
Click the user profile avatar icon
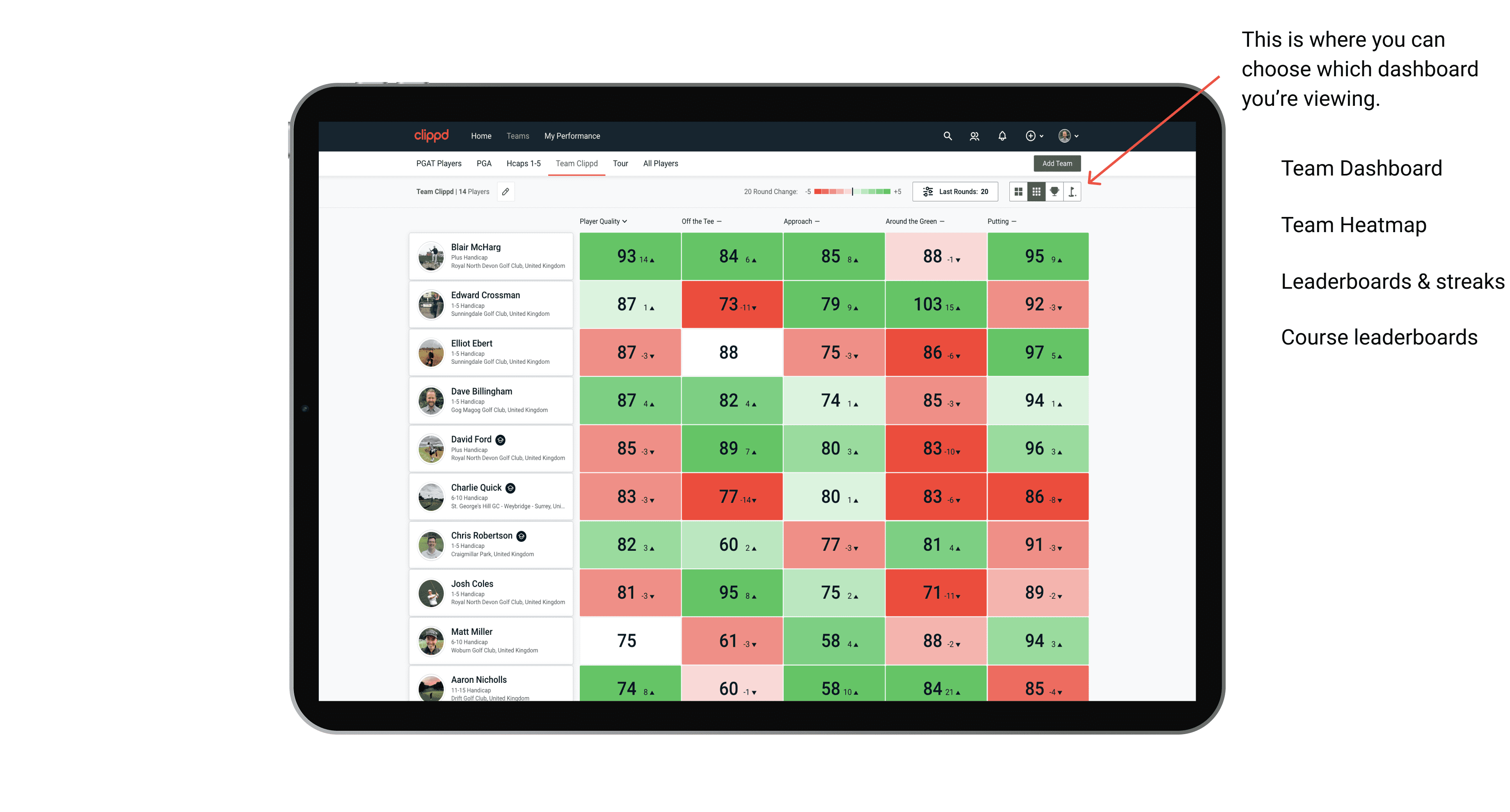(1068, 136)
